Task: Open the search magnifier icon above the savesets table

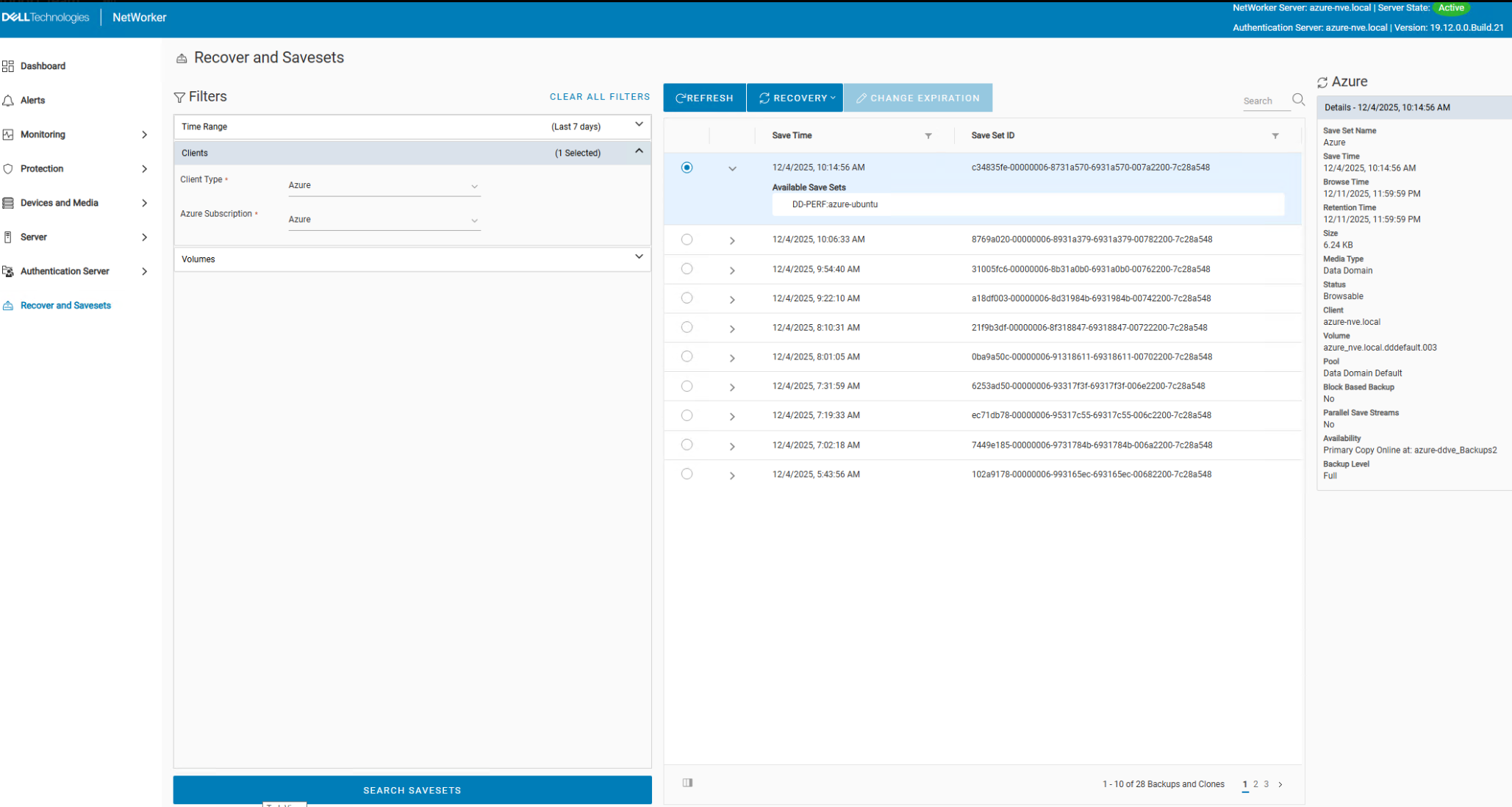Action: pos(1298,99)
